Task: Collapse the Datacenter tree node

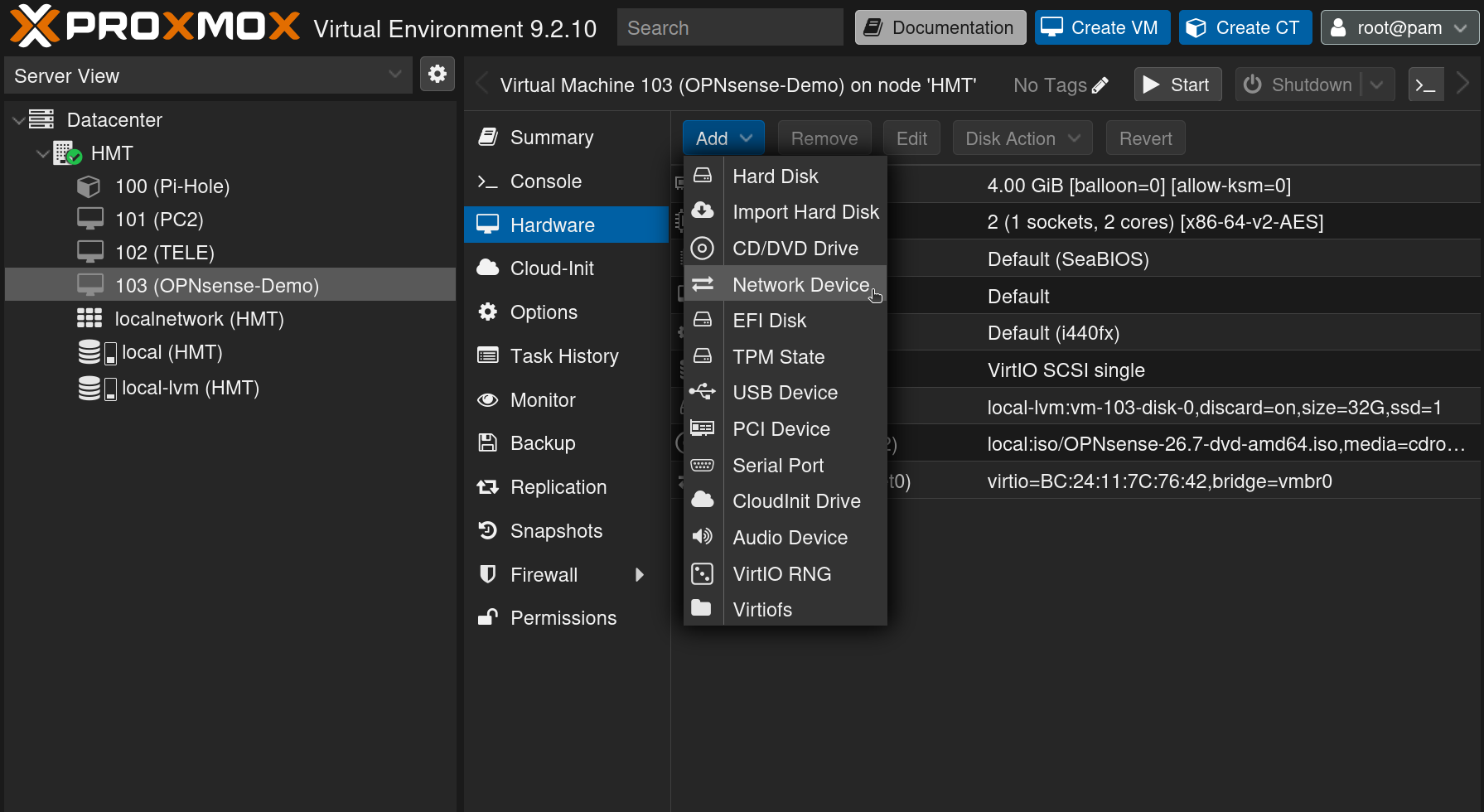Action: tap(18, 120)
